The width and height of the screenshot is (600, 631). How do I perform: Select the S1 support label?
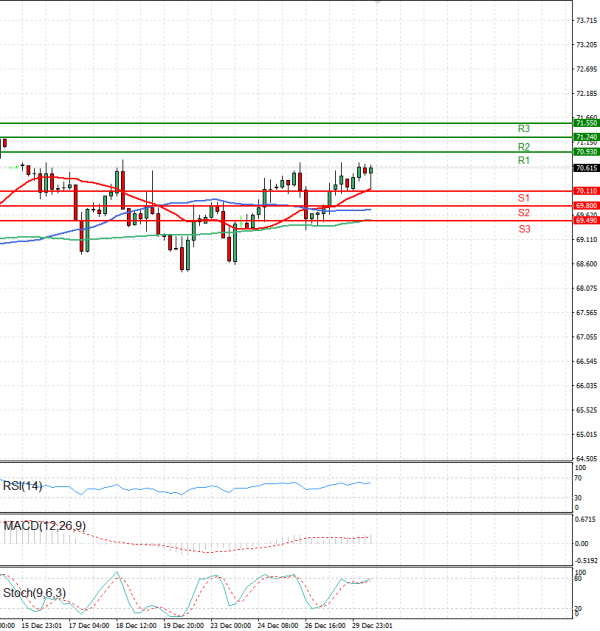click(x=524, y=198)
